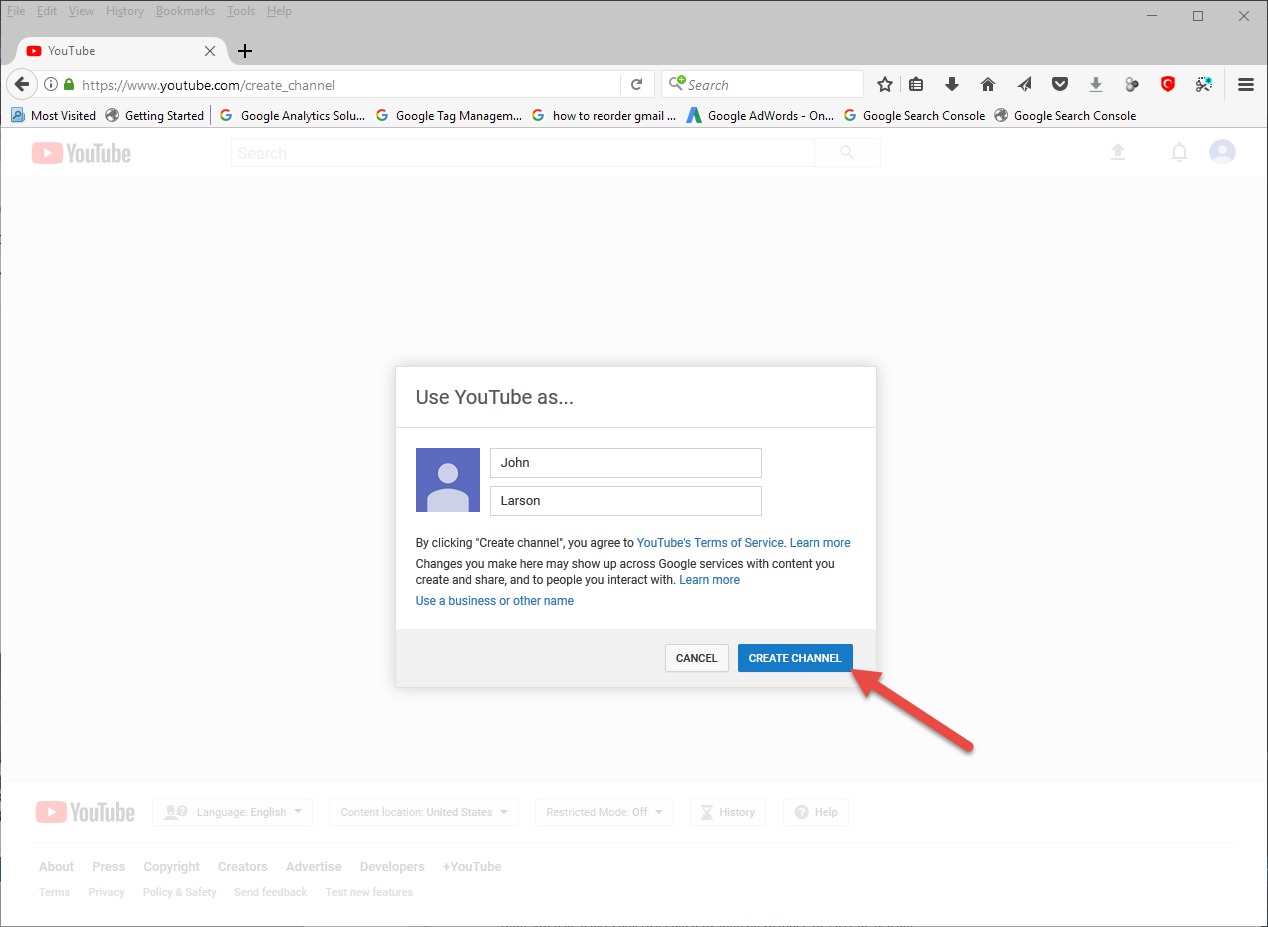The image size is (1268, 927).
Task: Click the last name field containing Larson
Action: point(625,501)
